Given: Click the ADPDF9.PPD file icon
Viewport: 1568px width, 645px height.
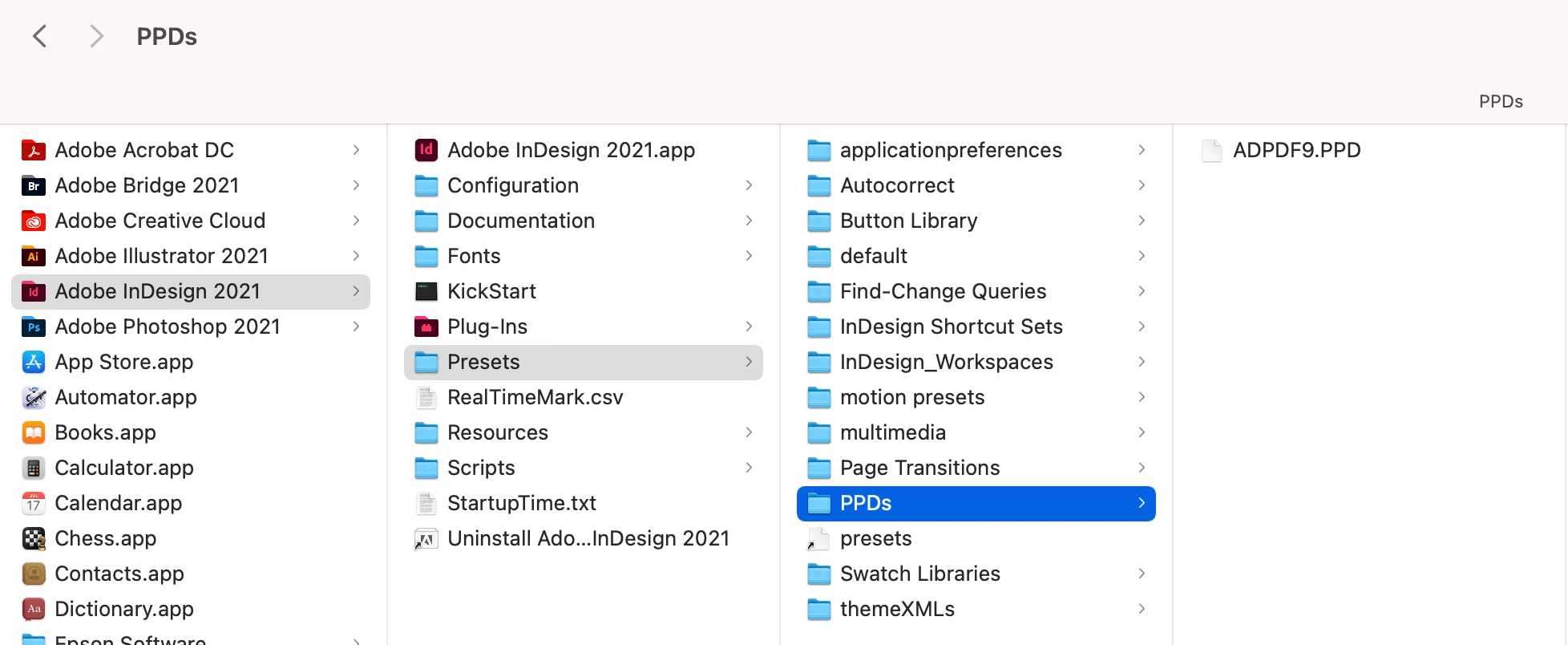Looking at the screenshot, I should [1211, 150].
